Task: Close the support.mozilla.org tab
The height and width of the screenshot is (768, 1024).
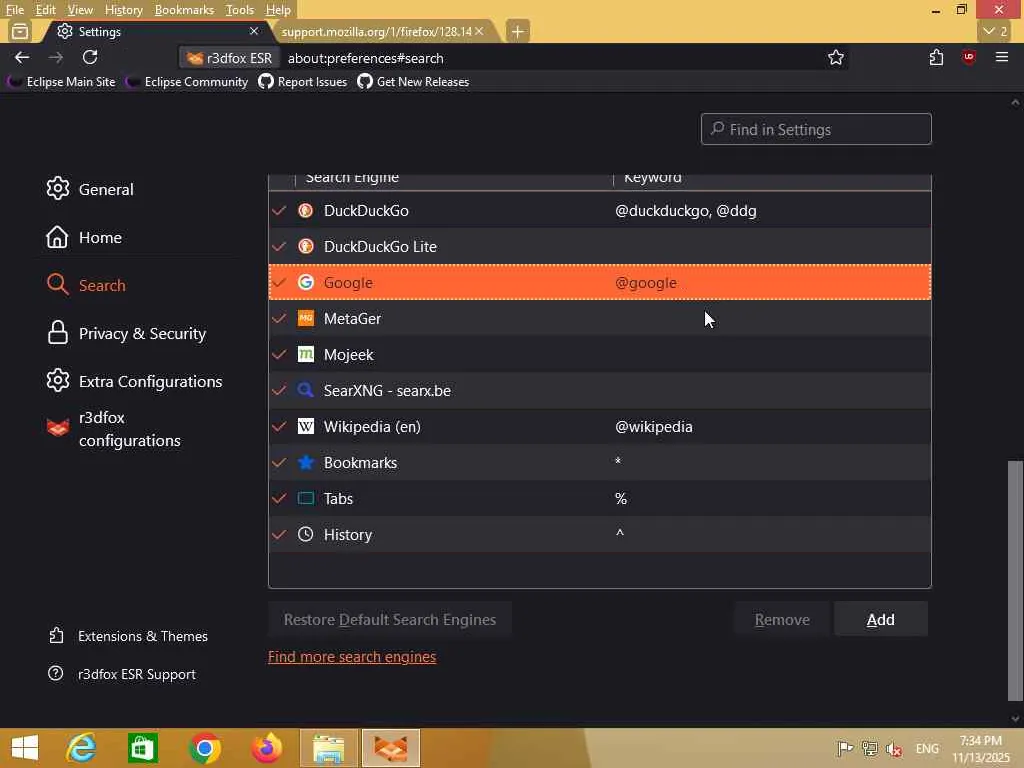Action: tap(479, 31)
